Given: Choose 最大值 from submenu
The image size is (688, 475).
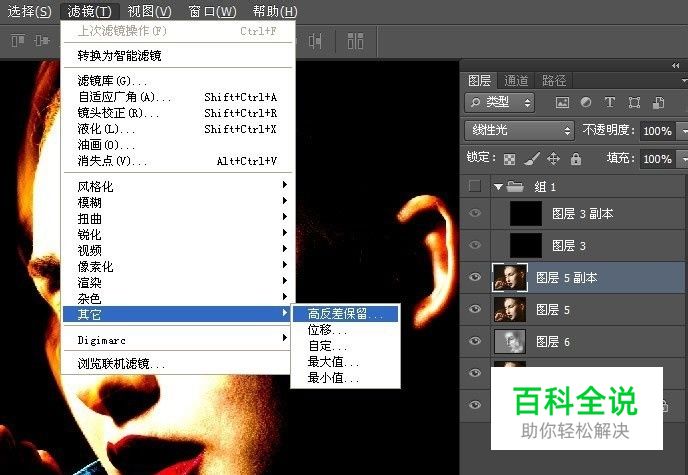Looking at the screenshot, I should (x=345, y=361).
